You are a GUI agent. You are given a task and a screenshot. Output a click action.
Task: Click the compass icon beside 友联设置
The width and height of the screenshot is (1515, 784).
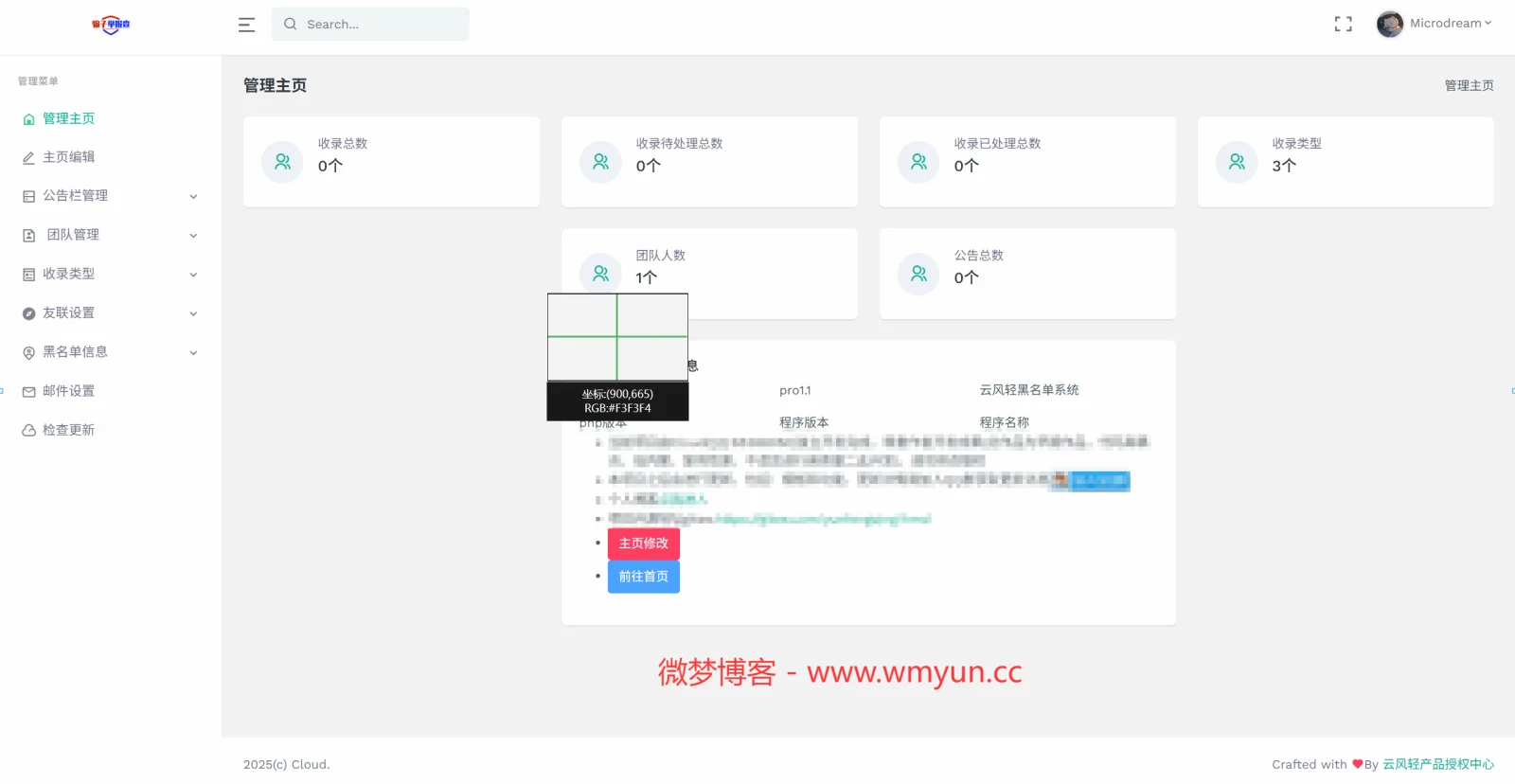click(x=28, y=313)
